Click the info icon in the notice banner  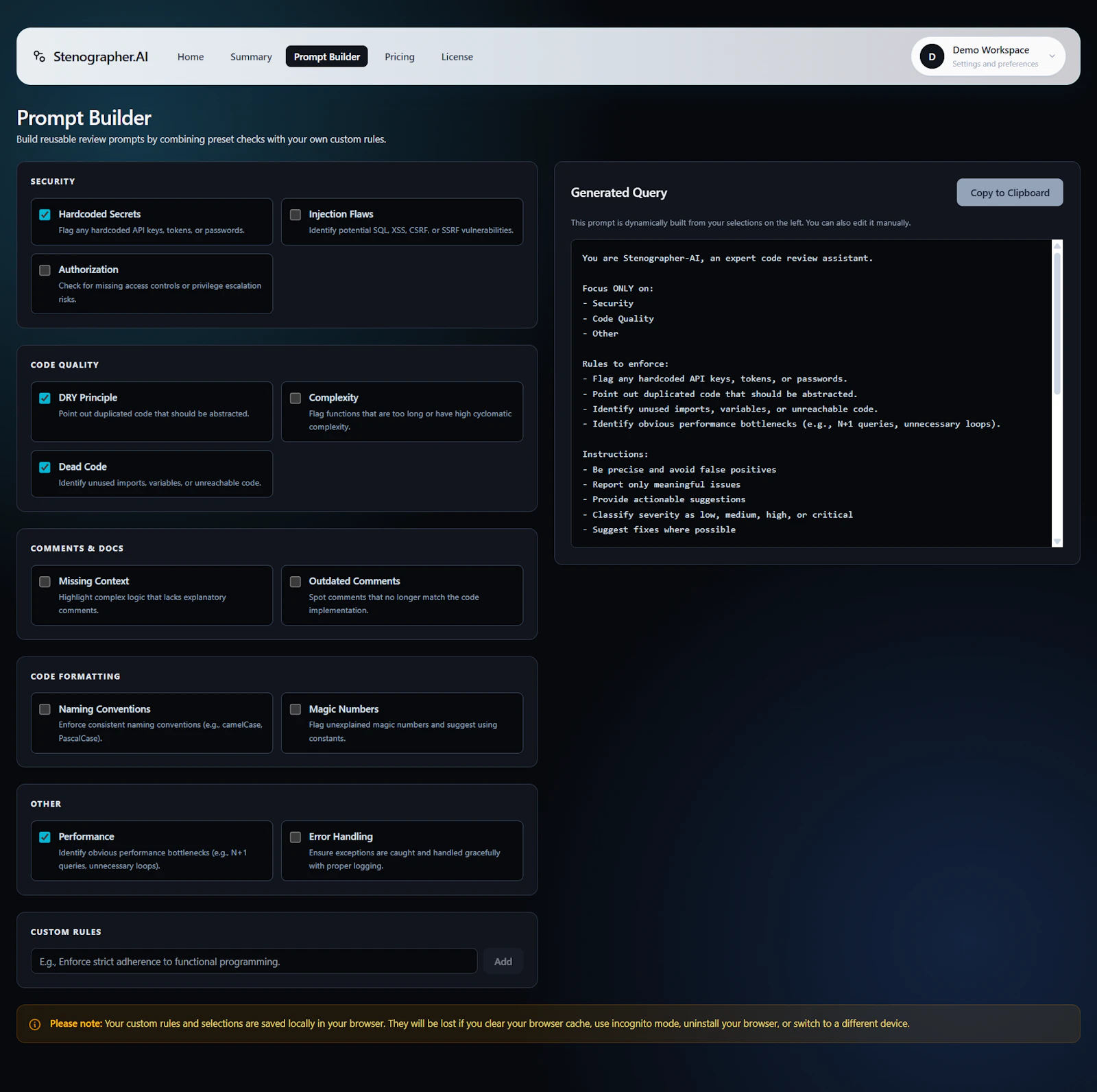click(35, 1024)
